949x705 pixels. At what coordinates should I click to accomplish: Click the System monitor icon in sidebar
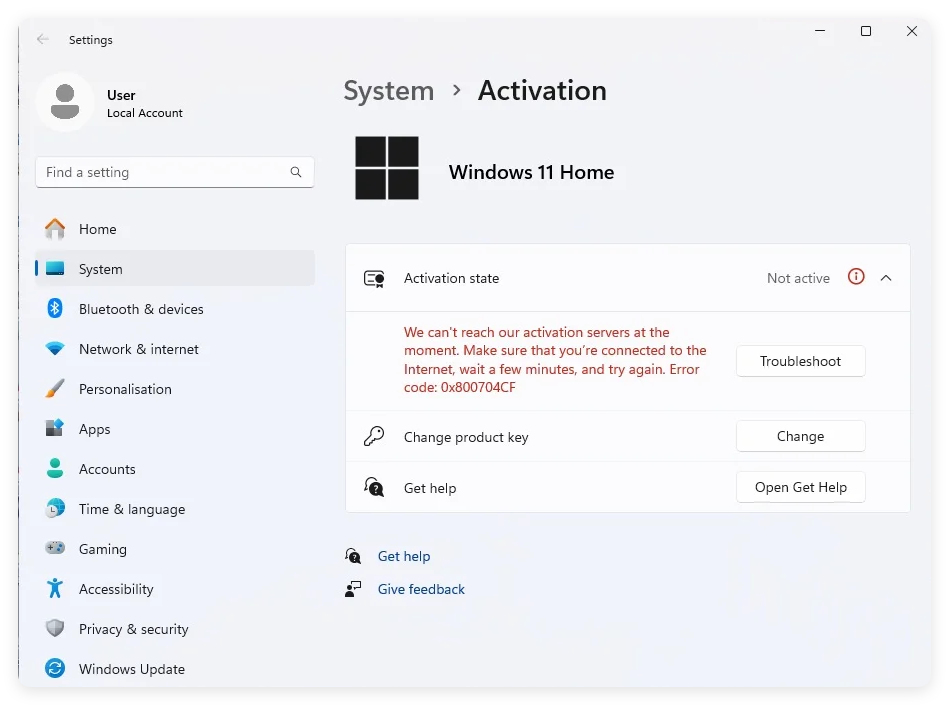pos(55,268)
